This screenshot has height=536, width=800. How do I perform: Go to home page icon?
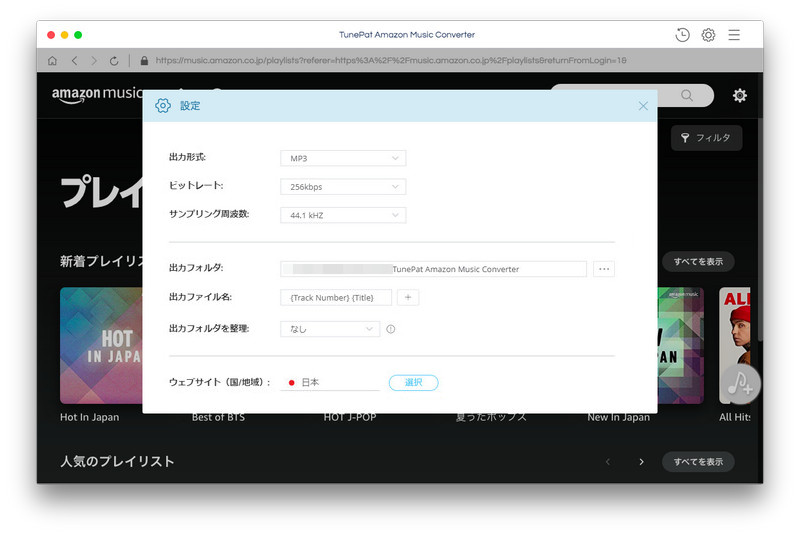coord(52,61)
